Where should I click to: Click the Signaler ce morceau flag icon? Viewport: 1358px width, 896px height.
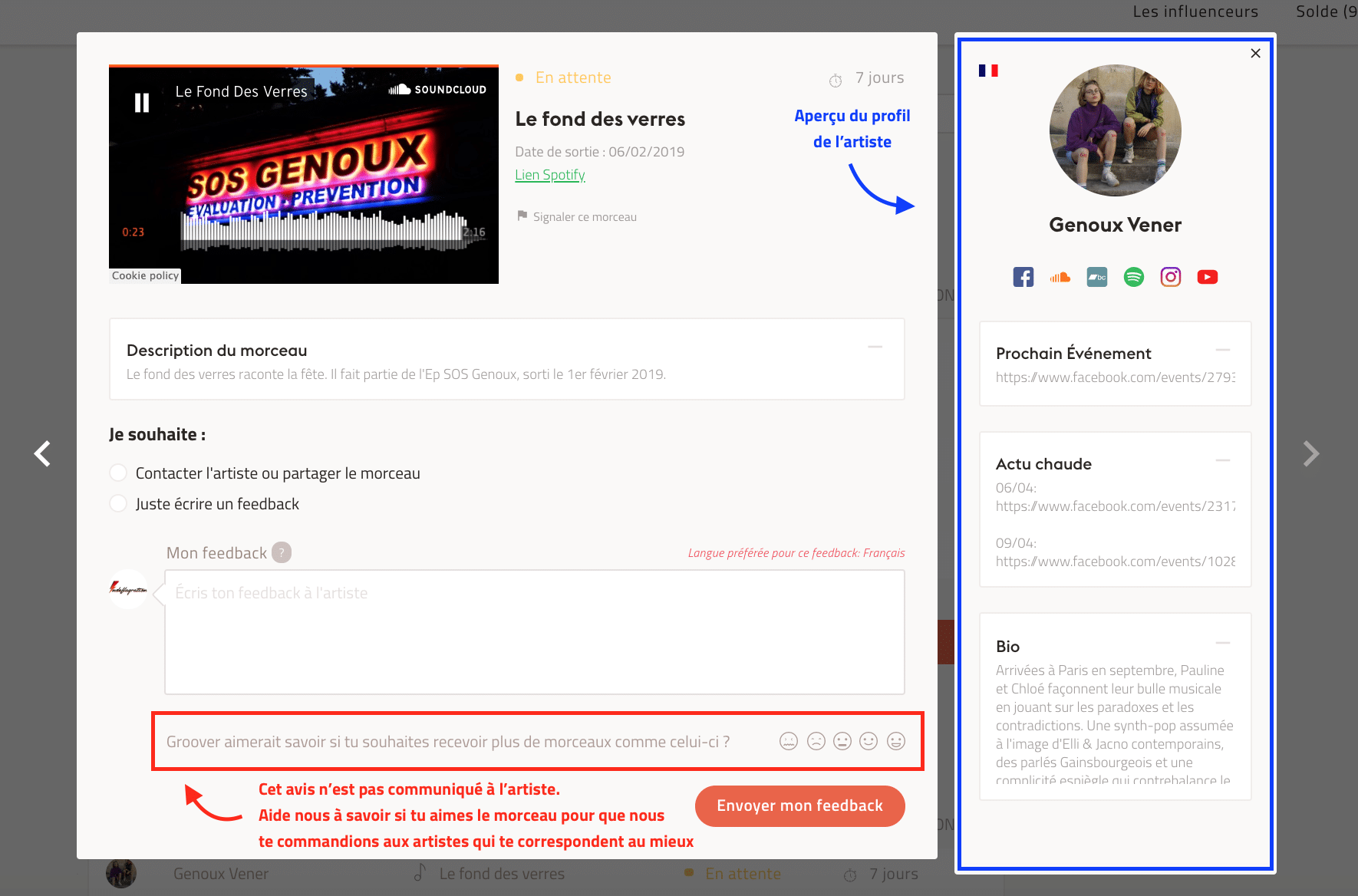coord(522,216)
